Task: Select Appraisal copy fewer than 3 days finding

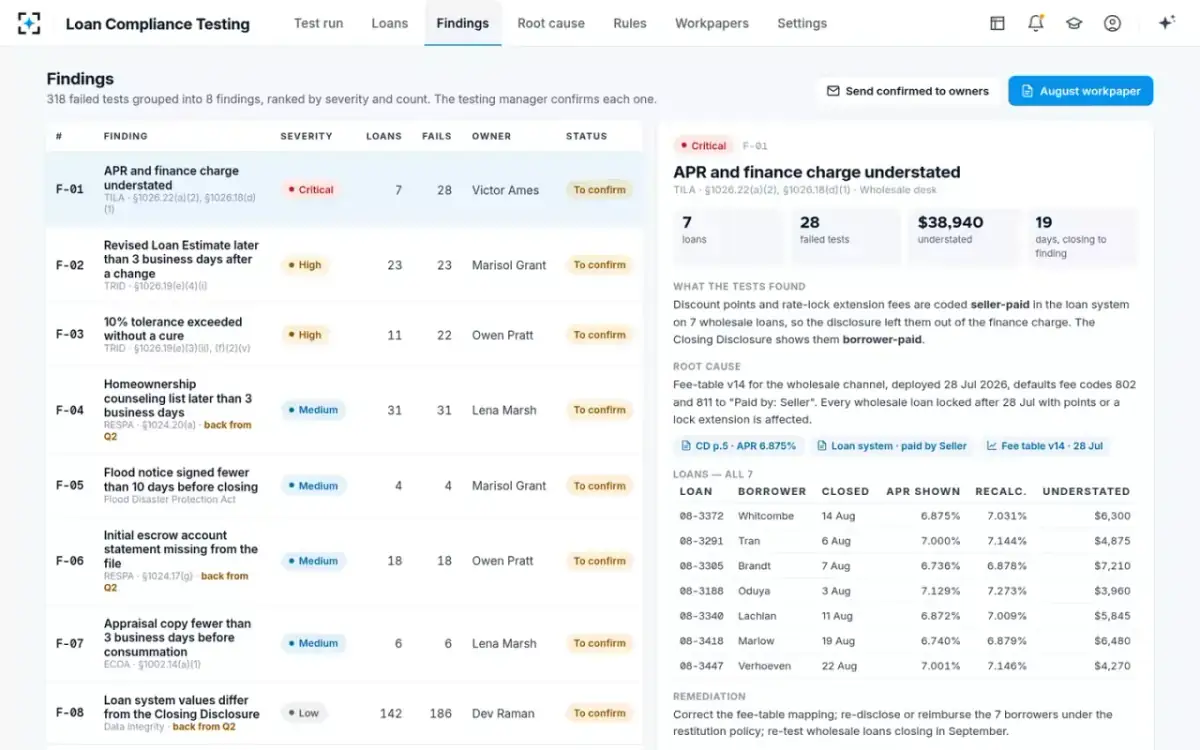Action: (x=344, y=643)
